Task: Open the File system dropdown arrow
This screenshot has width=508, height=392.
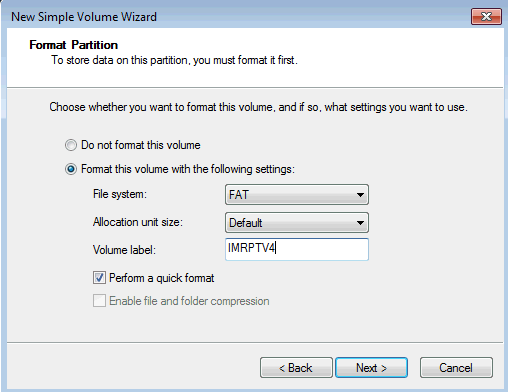Action: 360,195
